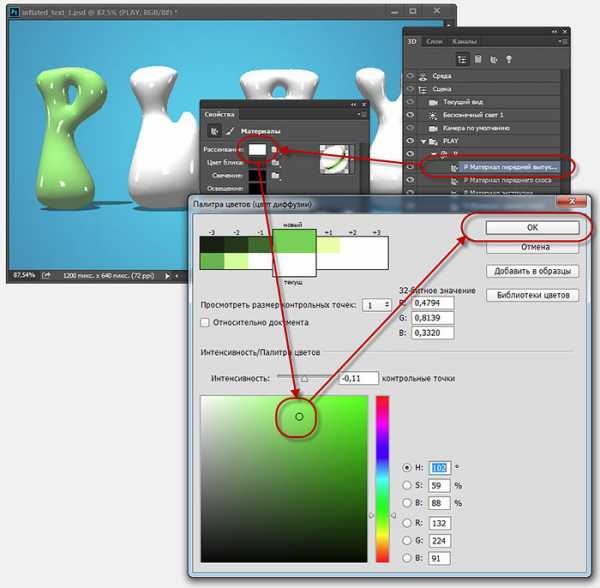Hide the highlighted P Материал row
The image size is (600, 588).
(x=410, y=167)
